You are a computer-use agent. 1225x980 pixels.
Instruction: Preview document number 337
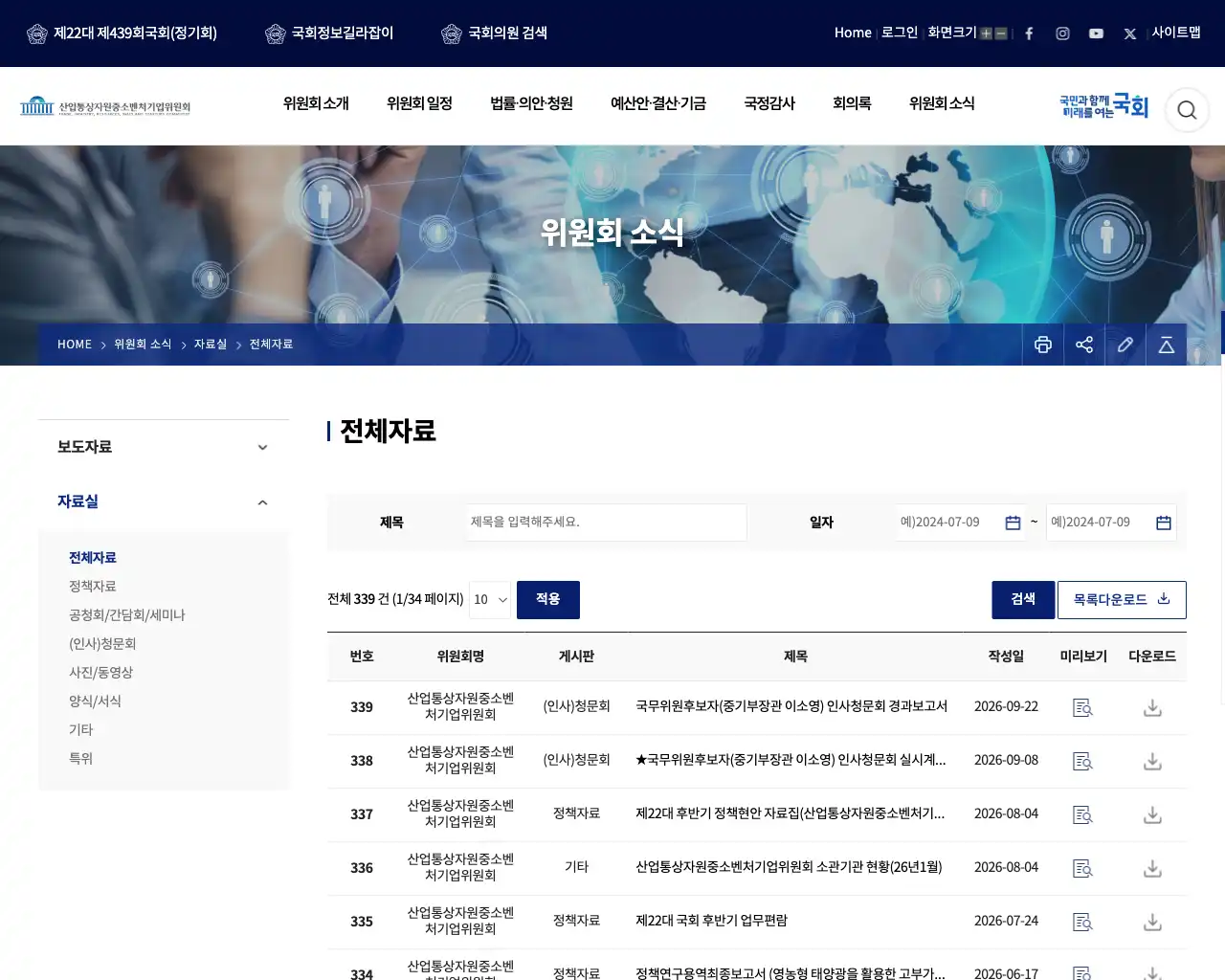tap(1082, 815)
